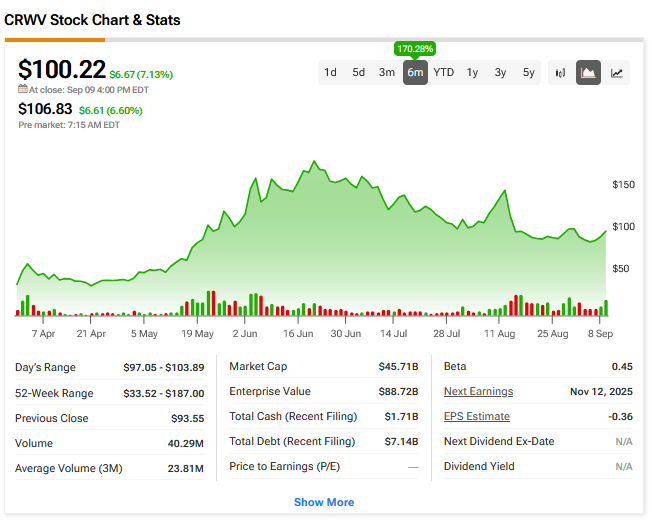Show the 1y price history

point(472,72)
